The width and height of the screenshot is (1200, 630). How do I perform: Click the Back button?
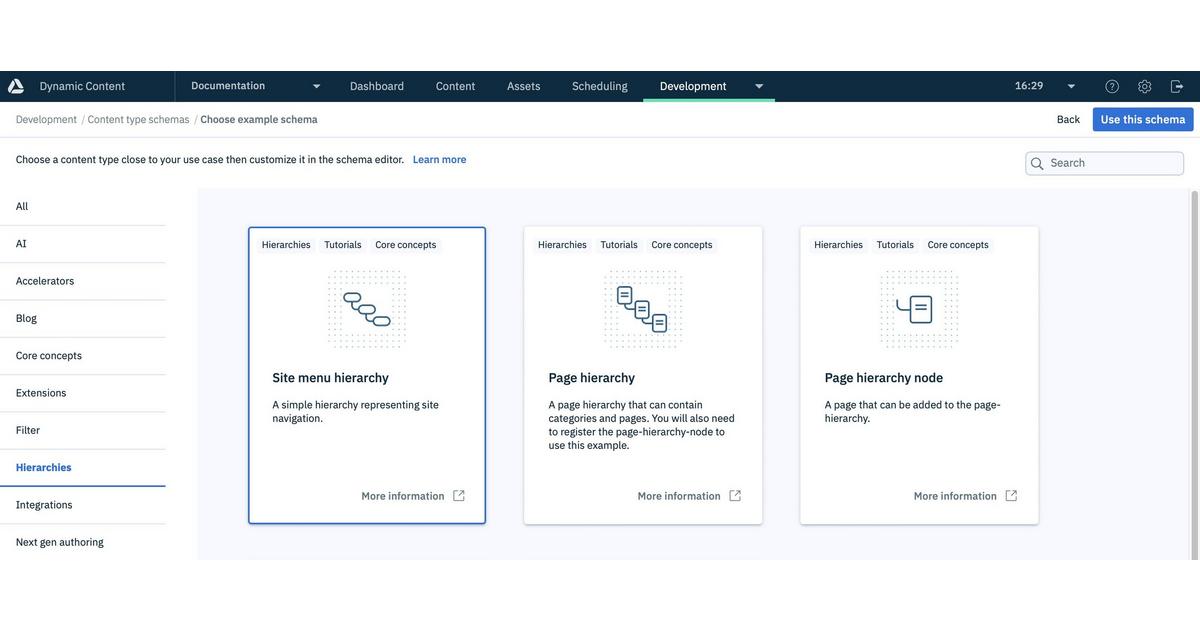[x=1068, y=120]
